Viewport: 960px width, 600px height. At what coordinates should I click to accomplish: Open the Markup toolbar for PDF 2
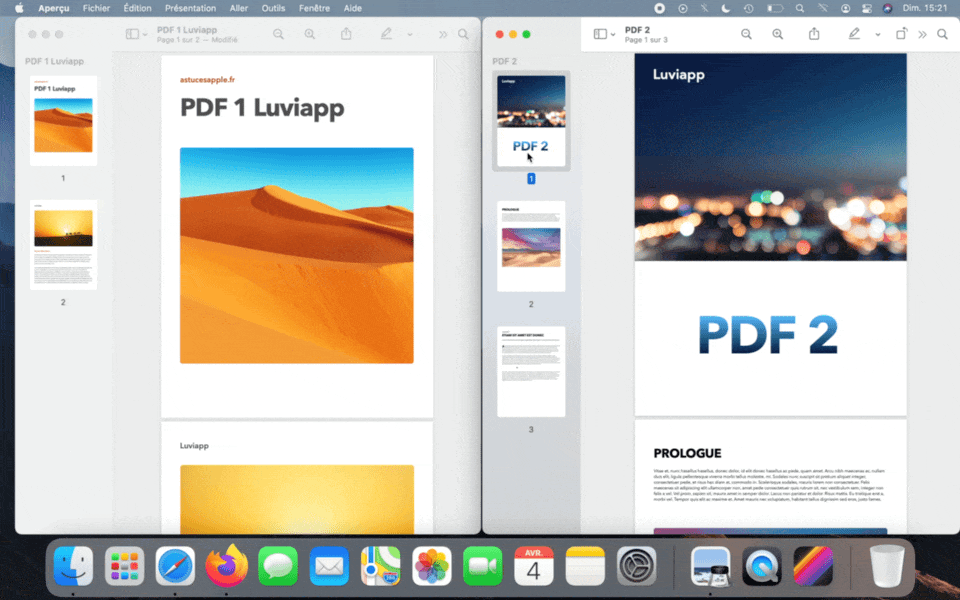click(853, 33)
